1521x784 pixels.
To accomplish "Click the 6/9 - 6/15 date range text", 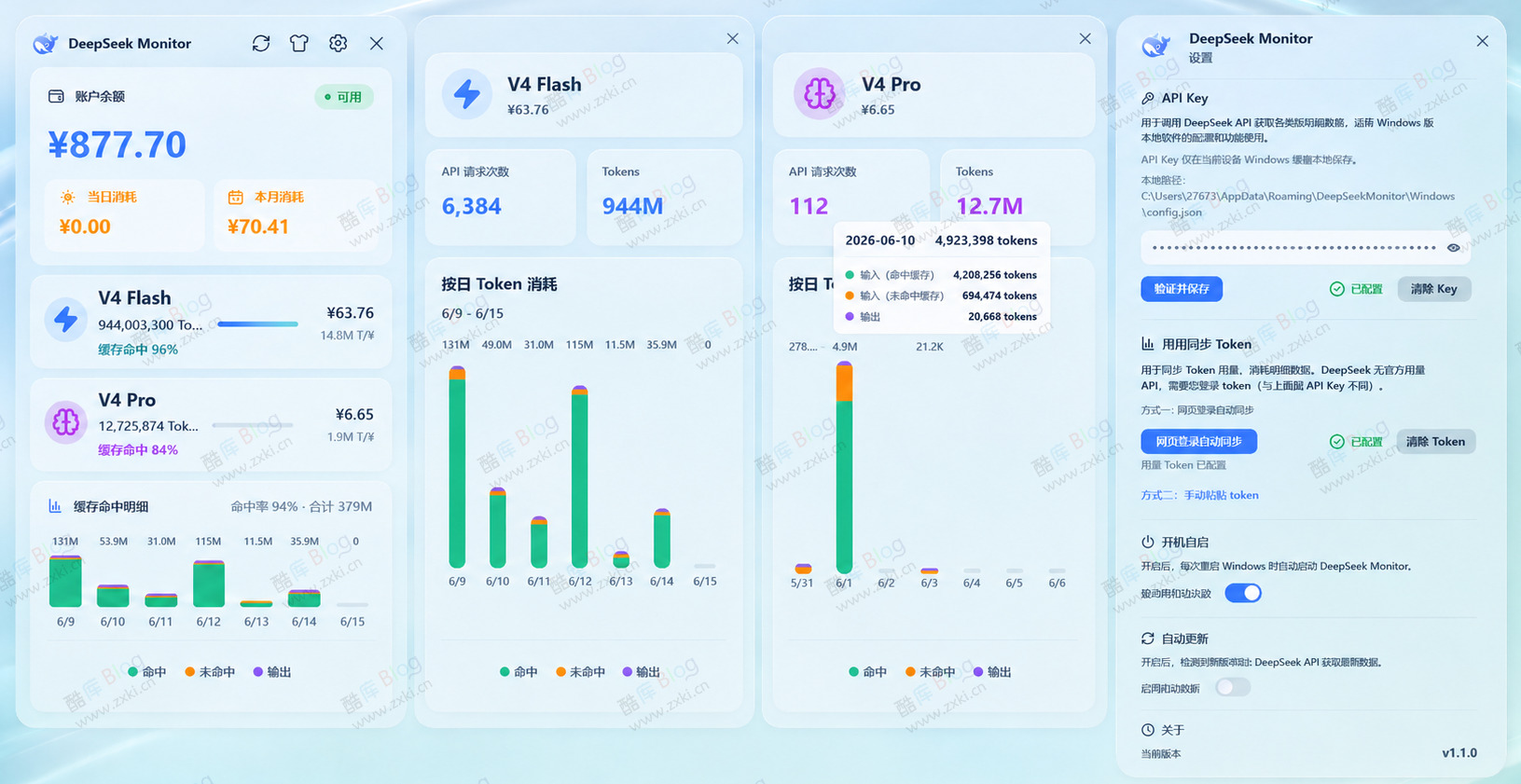I will coord(473,313).
